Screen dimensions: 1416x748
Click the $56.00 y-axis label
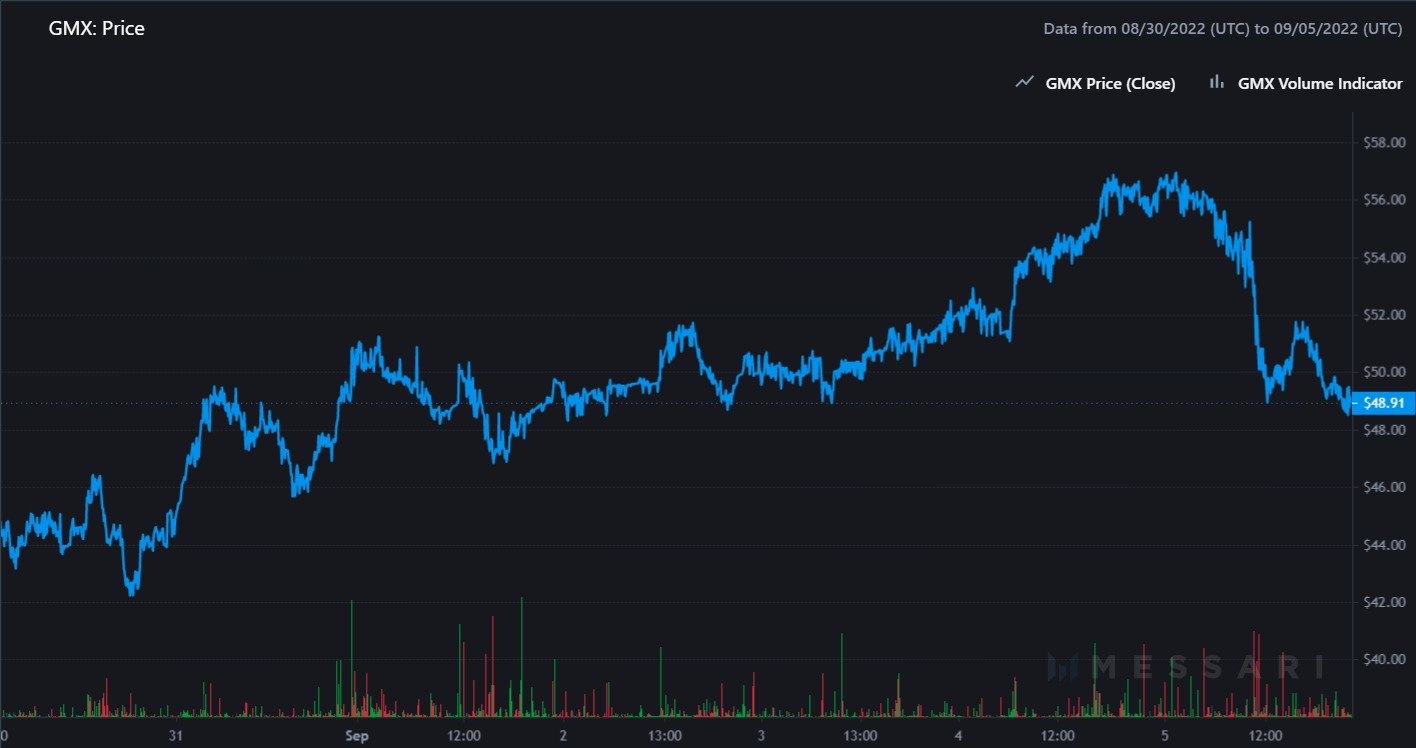tap(1385, 200)
